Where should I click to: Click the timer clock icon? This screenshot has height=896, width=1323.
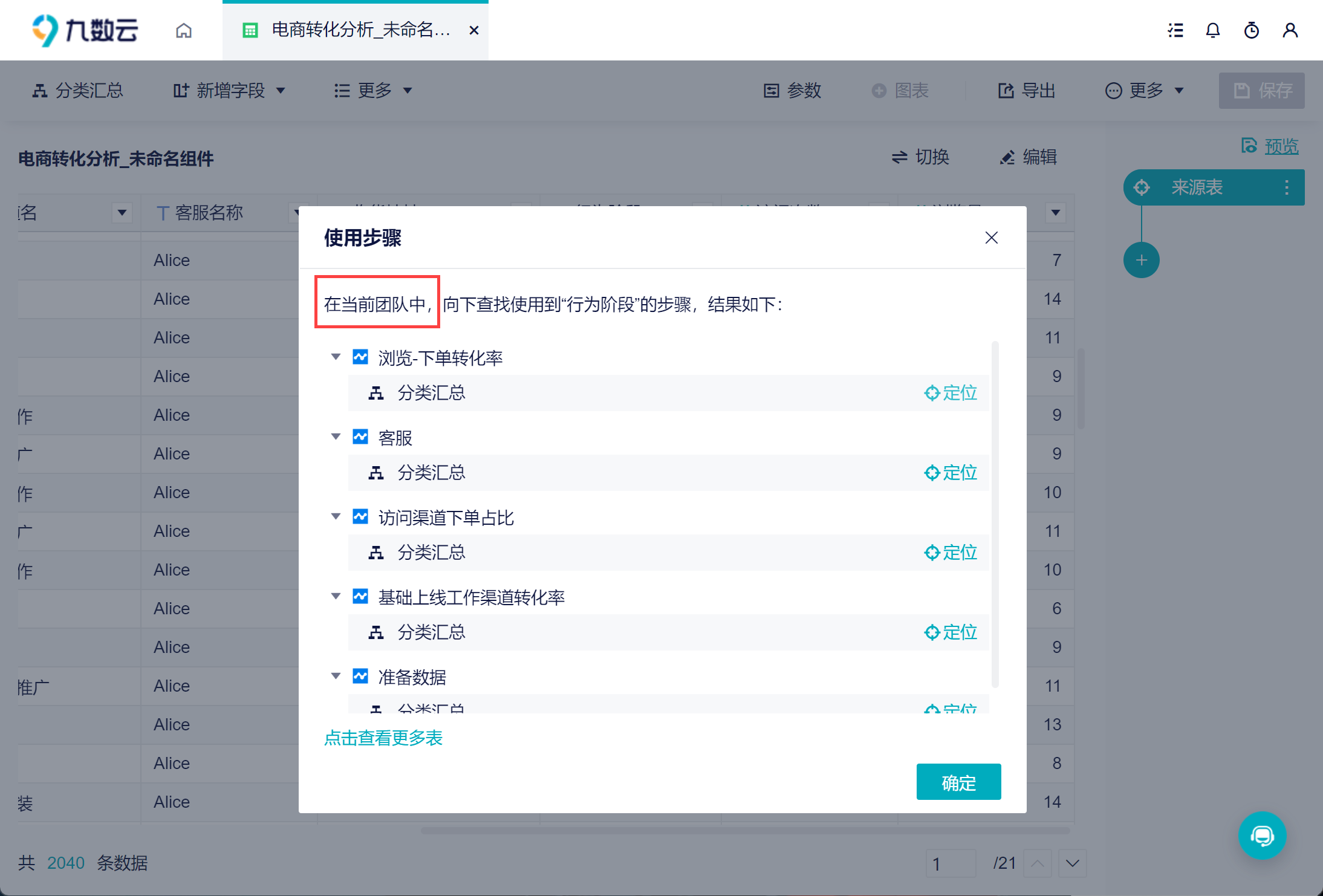tap(1251, 30)
